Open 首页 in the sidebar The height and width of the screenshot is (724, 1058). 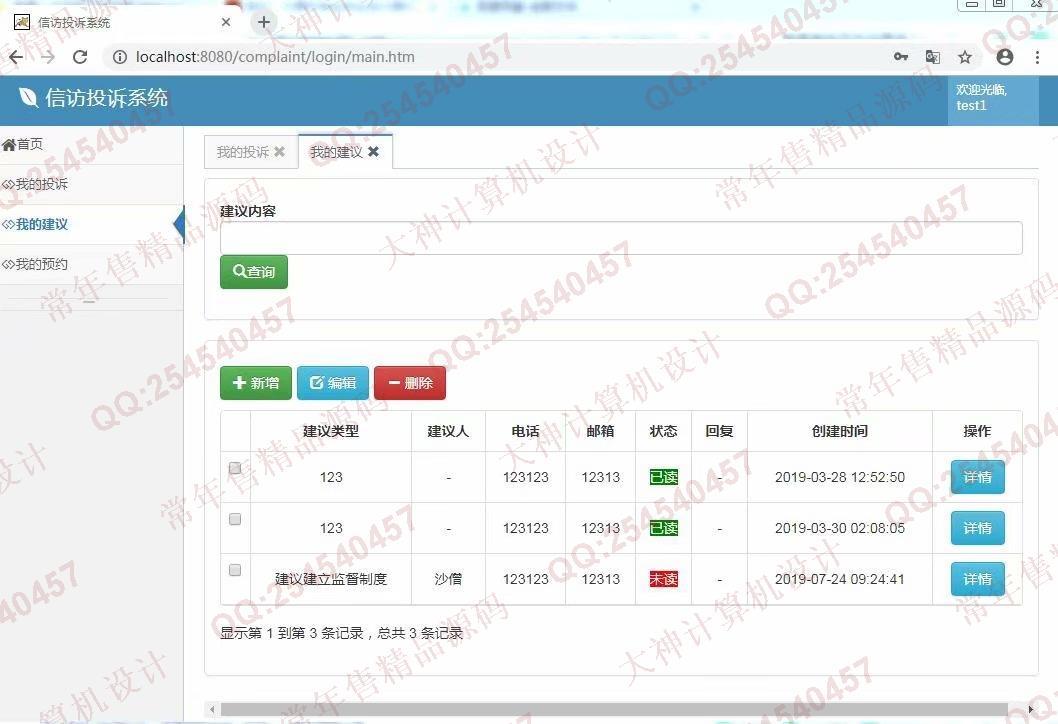(91, 144)
